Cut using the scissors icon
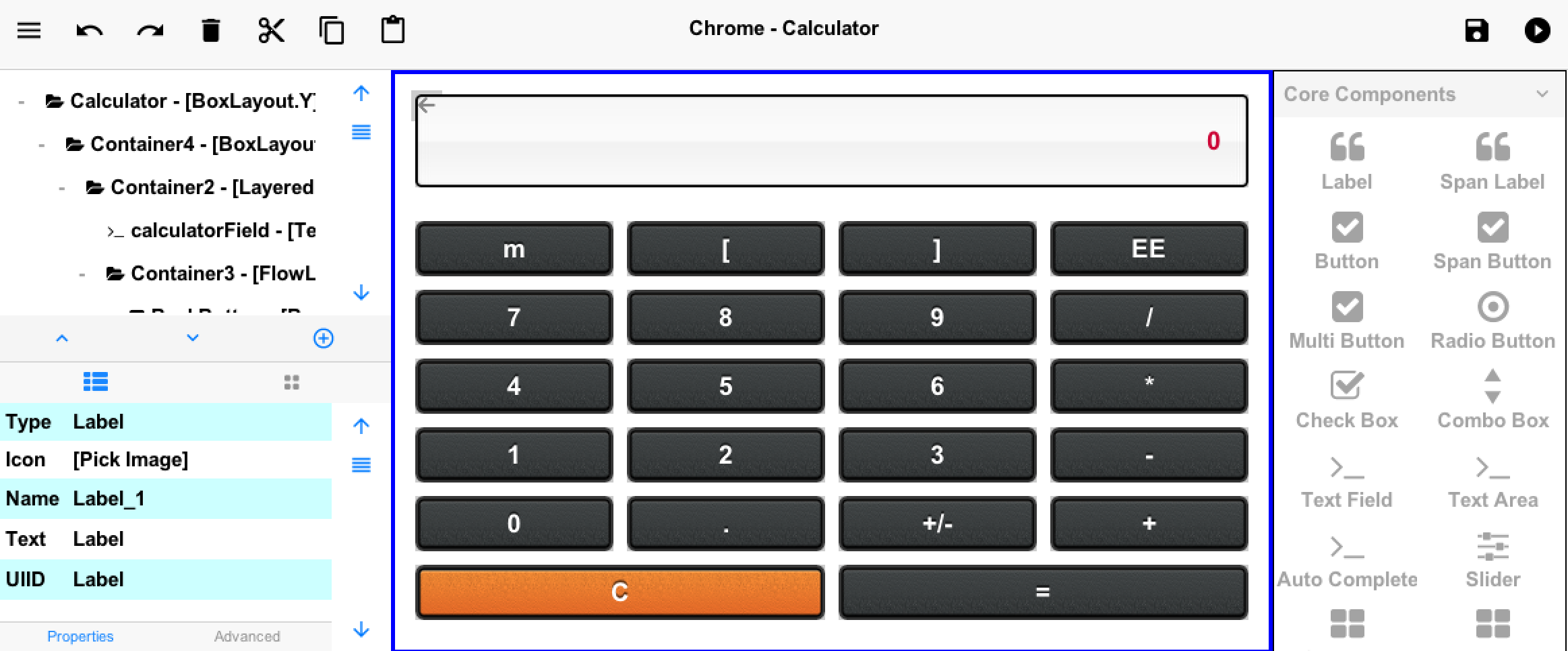 (271, 30)
